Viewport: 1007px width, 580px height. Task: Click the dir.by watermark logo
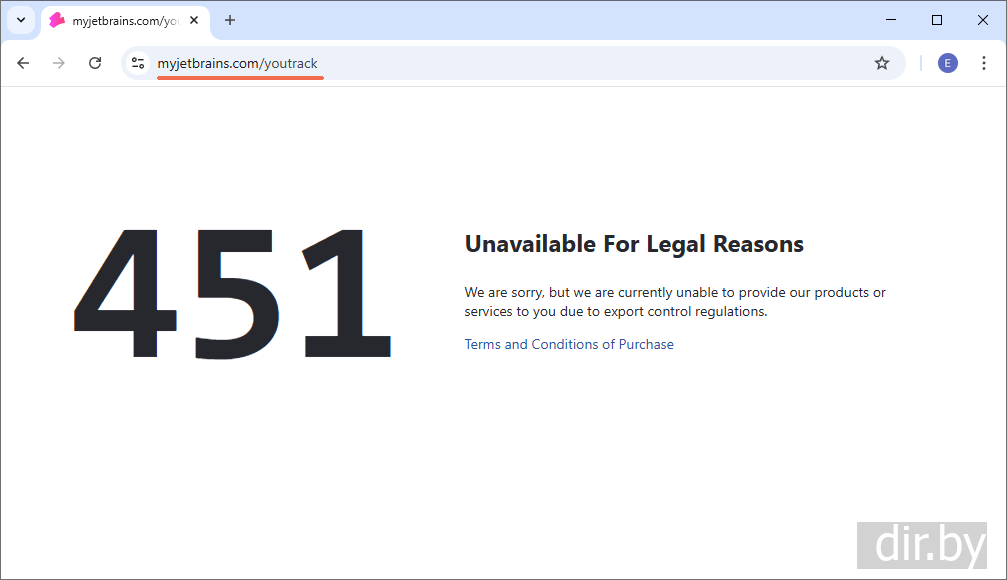[x=921, y=545]
